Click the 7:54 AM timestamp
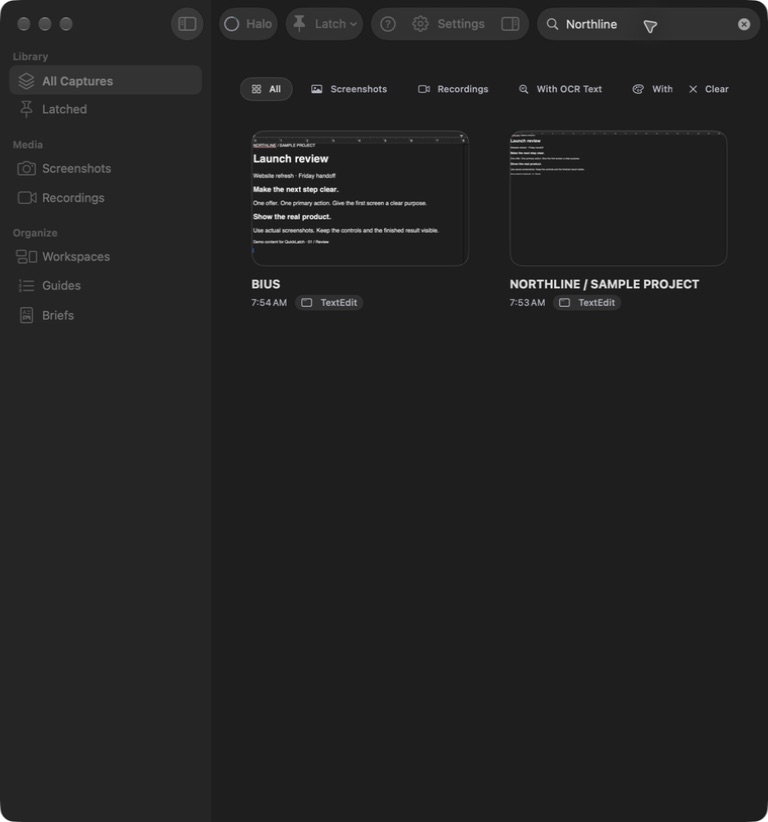The height and width of the screenshot is (822, 768). 269,302
